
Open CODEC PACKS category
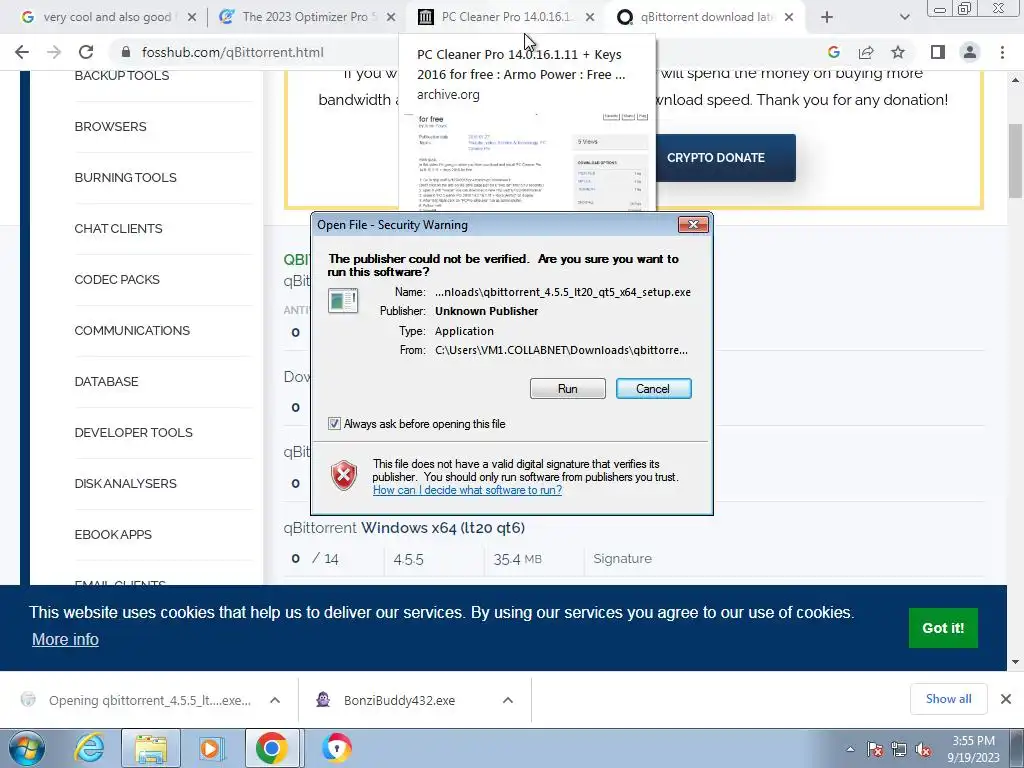[117, 280]
